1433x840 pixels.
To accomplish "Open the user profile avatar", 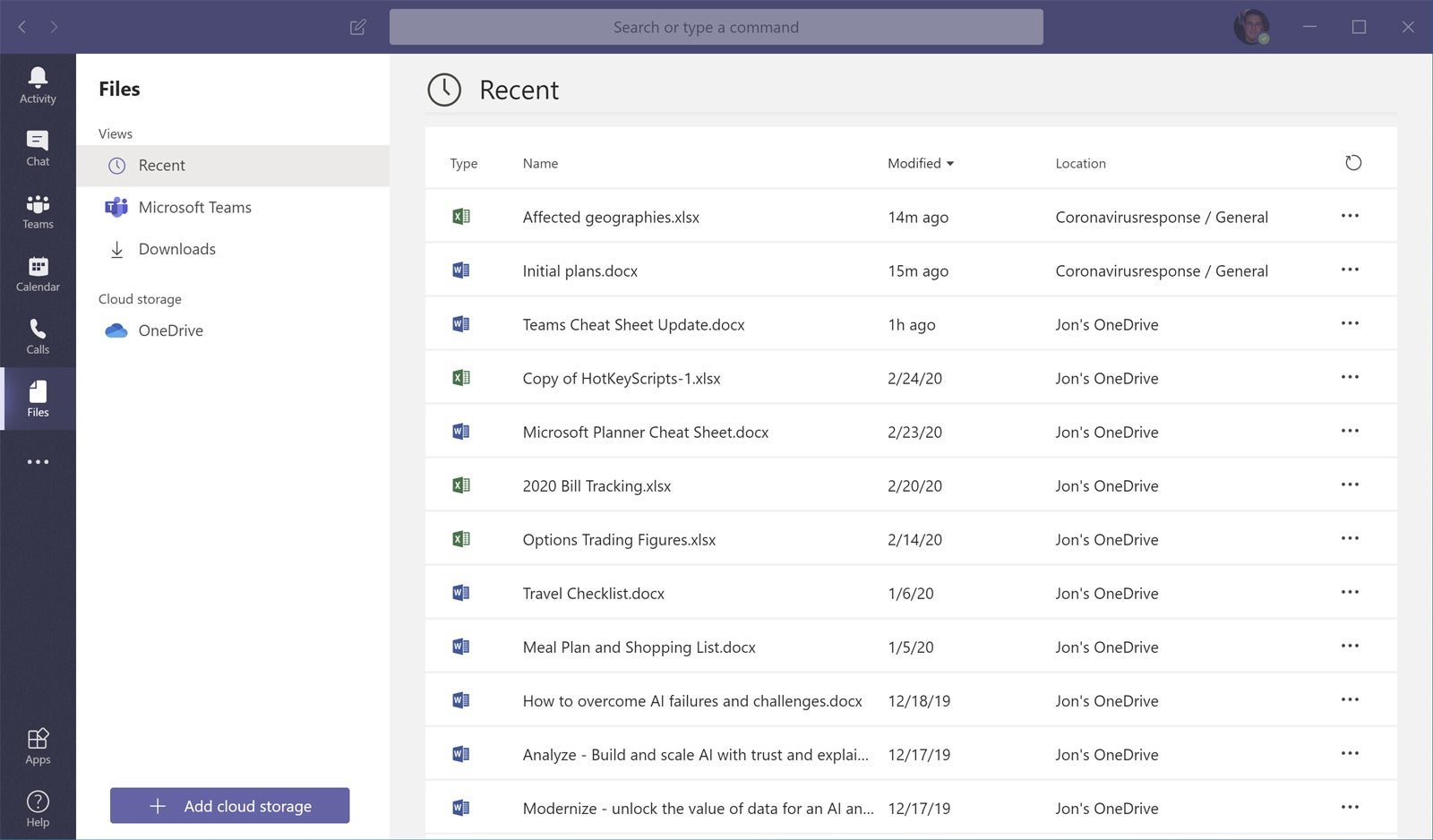I will click(1251, 27).
